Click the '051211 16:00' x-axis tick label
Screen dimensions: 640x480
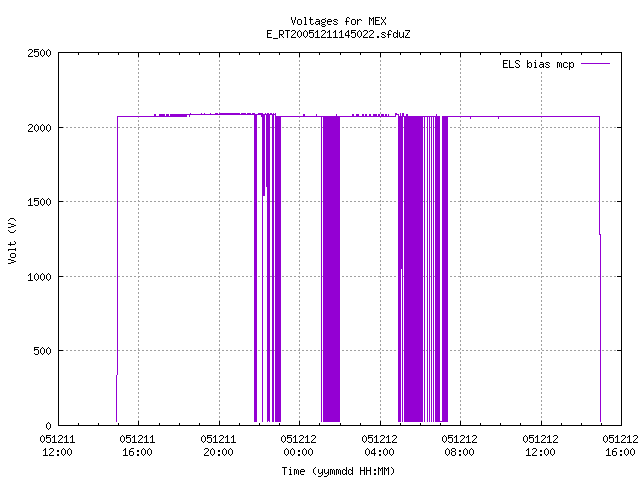[x=138, y=445]
